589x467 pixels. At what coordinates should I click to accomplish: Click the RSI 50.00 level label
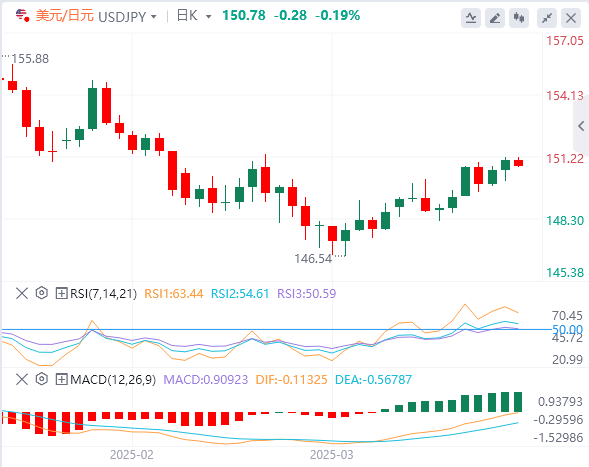coord(567,329)
